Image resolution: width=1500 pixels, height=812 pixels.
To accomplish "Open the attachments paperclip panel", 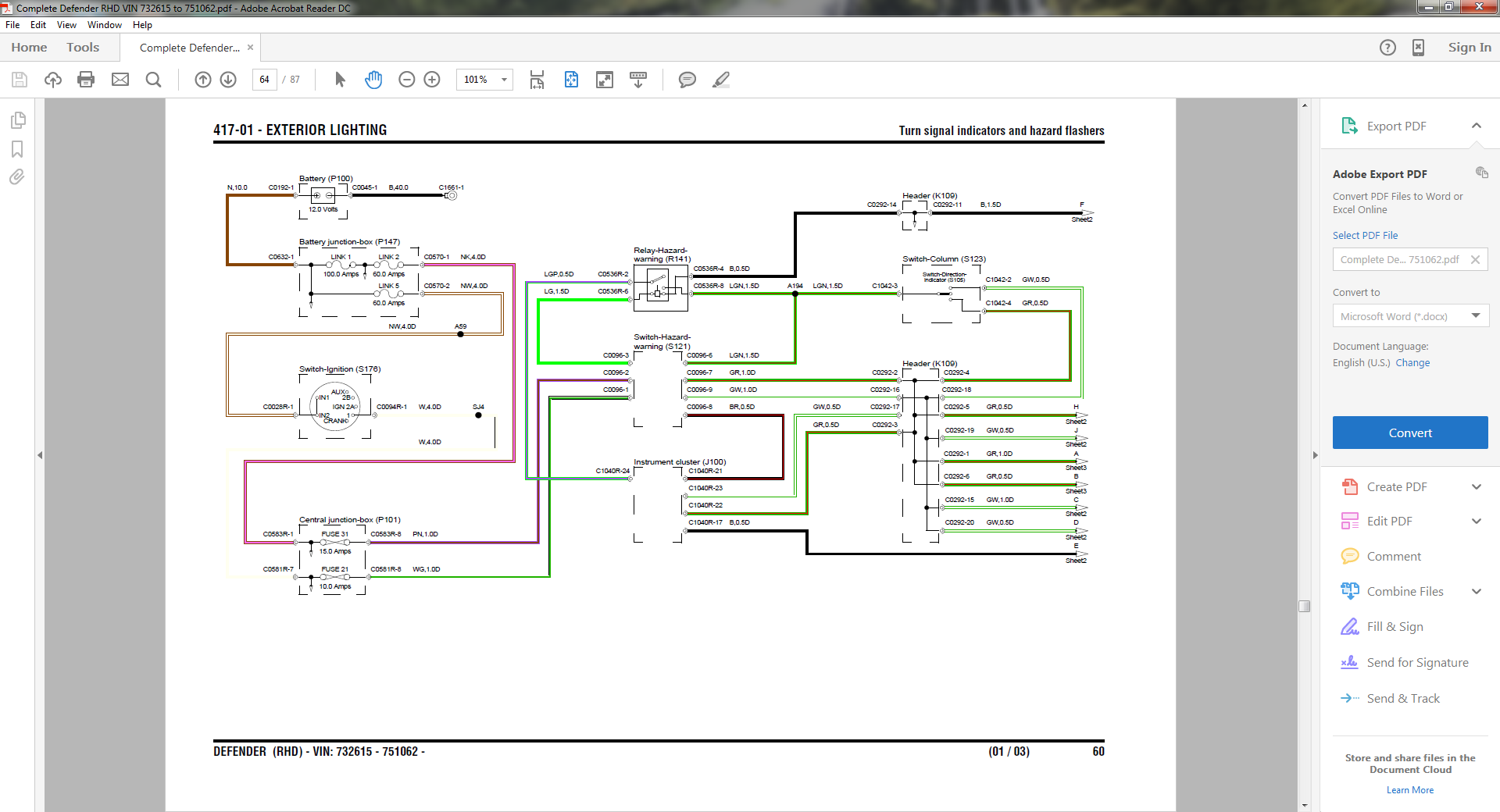I will [x=17, y=177].
